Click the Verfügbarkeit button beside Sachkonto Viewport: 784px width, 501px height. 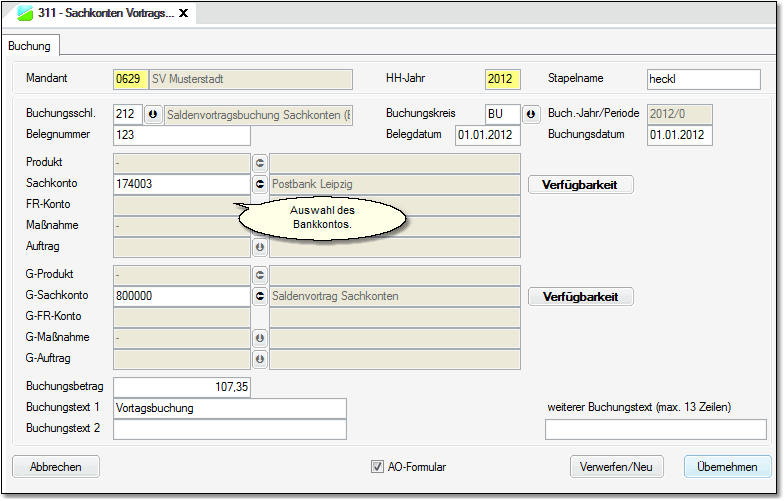coord(580,184)
